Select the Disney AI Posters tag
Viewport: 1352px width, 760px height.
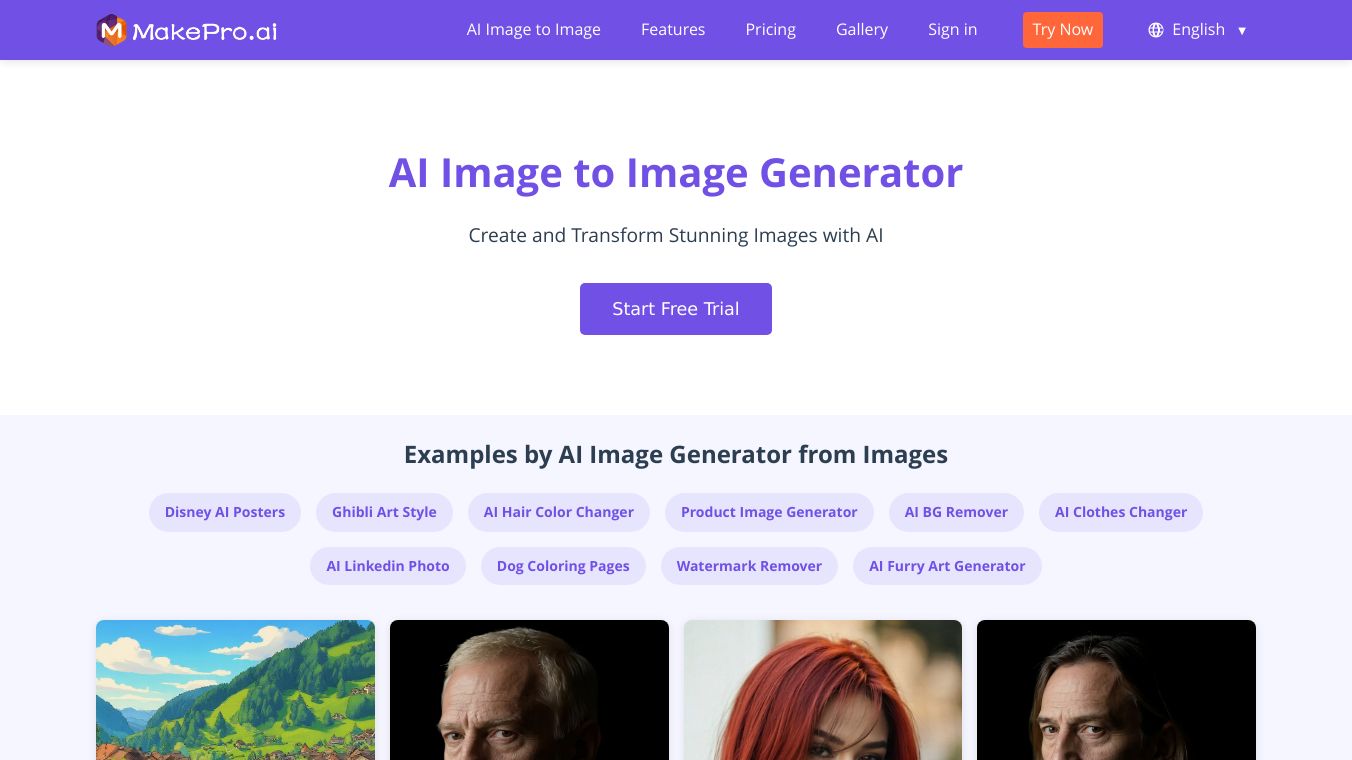coord(225,512)
